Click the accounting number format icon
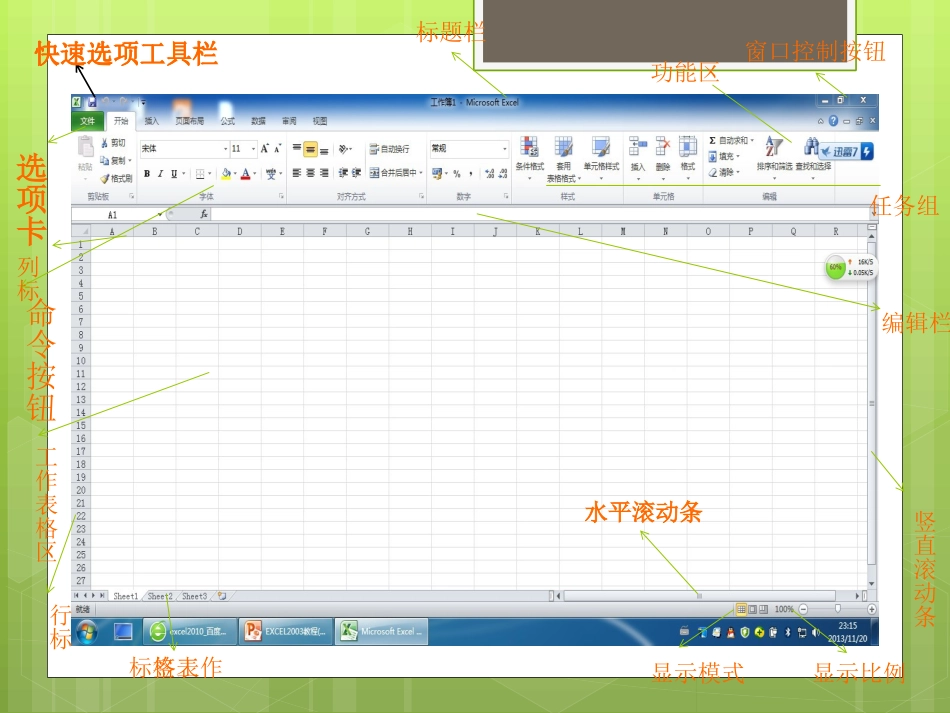Viewport: 950px width, 713px height. click(x=437, y=174)
